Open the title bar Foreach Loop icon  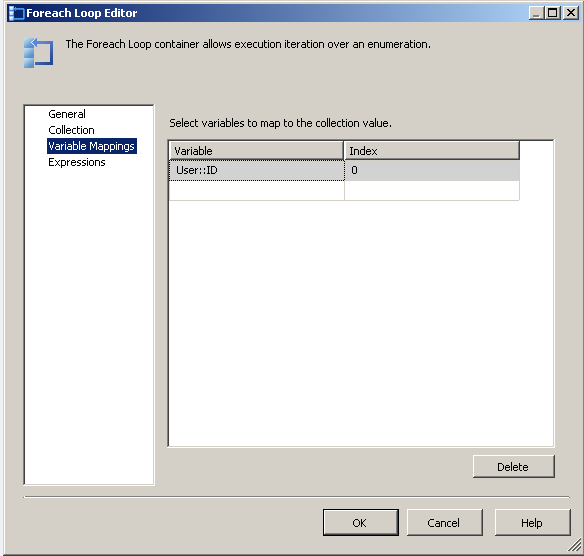click(x=16, y=13)
